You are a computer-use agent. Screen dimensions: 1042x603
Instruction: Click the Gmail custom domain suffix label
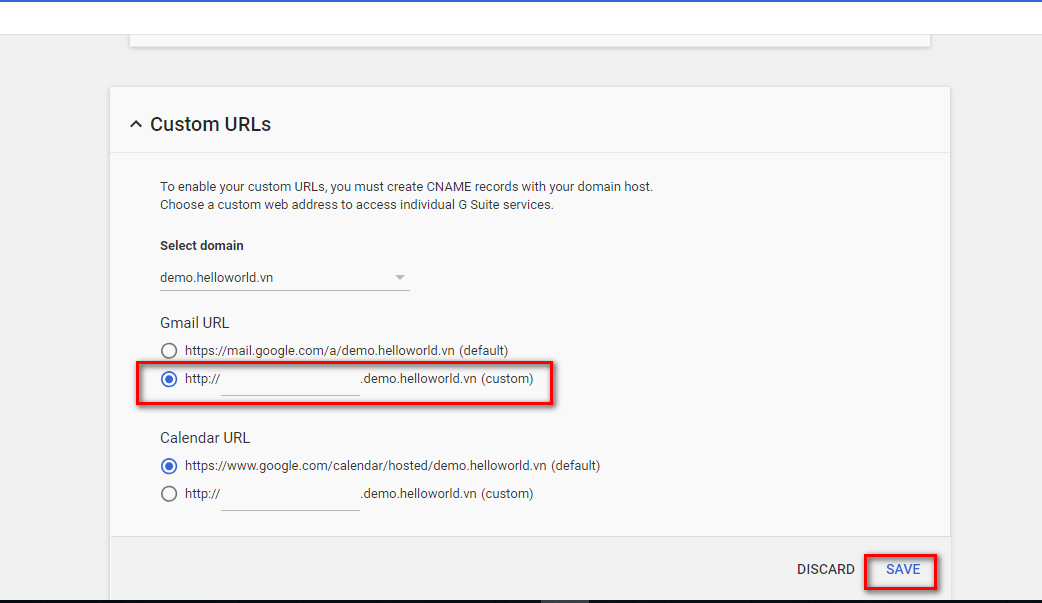[446, 380]
